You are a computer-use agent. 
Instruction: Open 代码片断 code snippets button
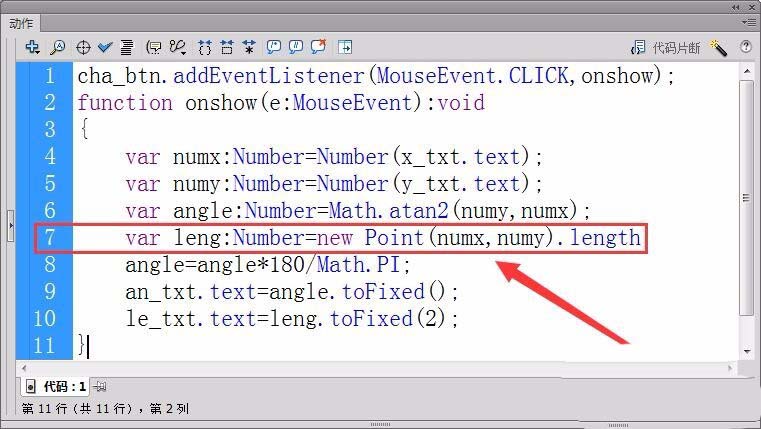(665, 48)
